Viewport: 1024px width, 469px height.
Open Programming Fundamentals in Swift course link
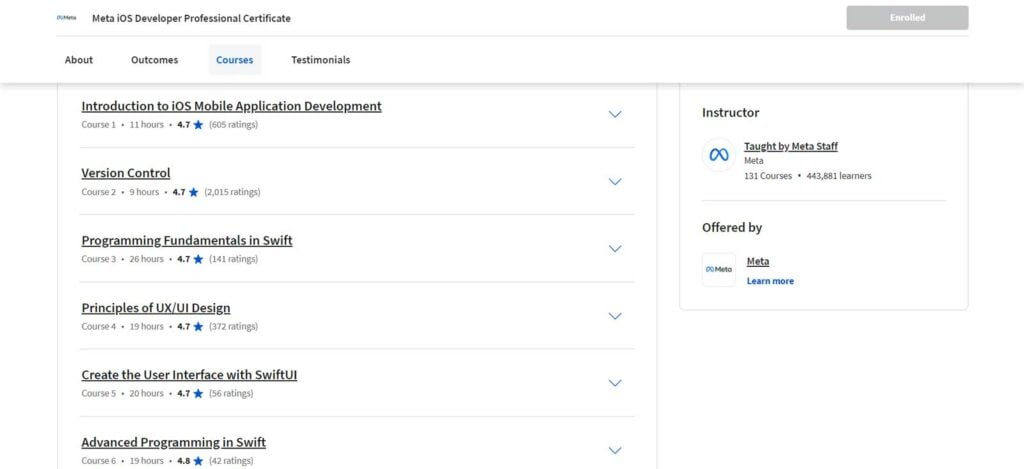coord(187,240)
